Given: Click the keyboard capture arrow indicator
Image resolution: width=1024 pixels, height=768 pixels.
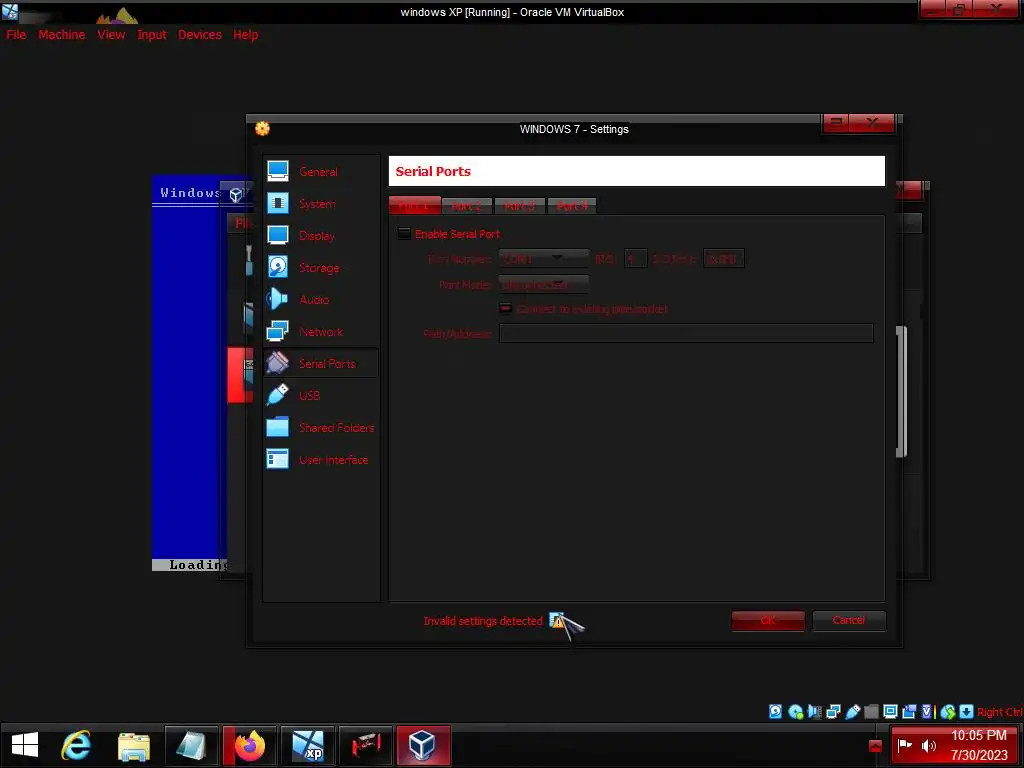Looking at the screenshot, I should tap(967, 712).
